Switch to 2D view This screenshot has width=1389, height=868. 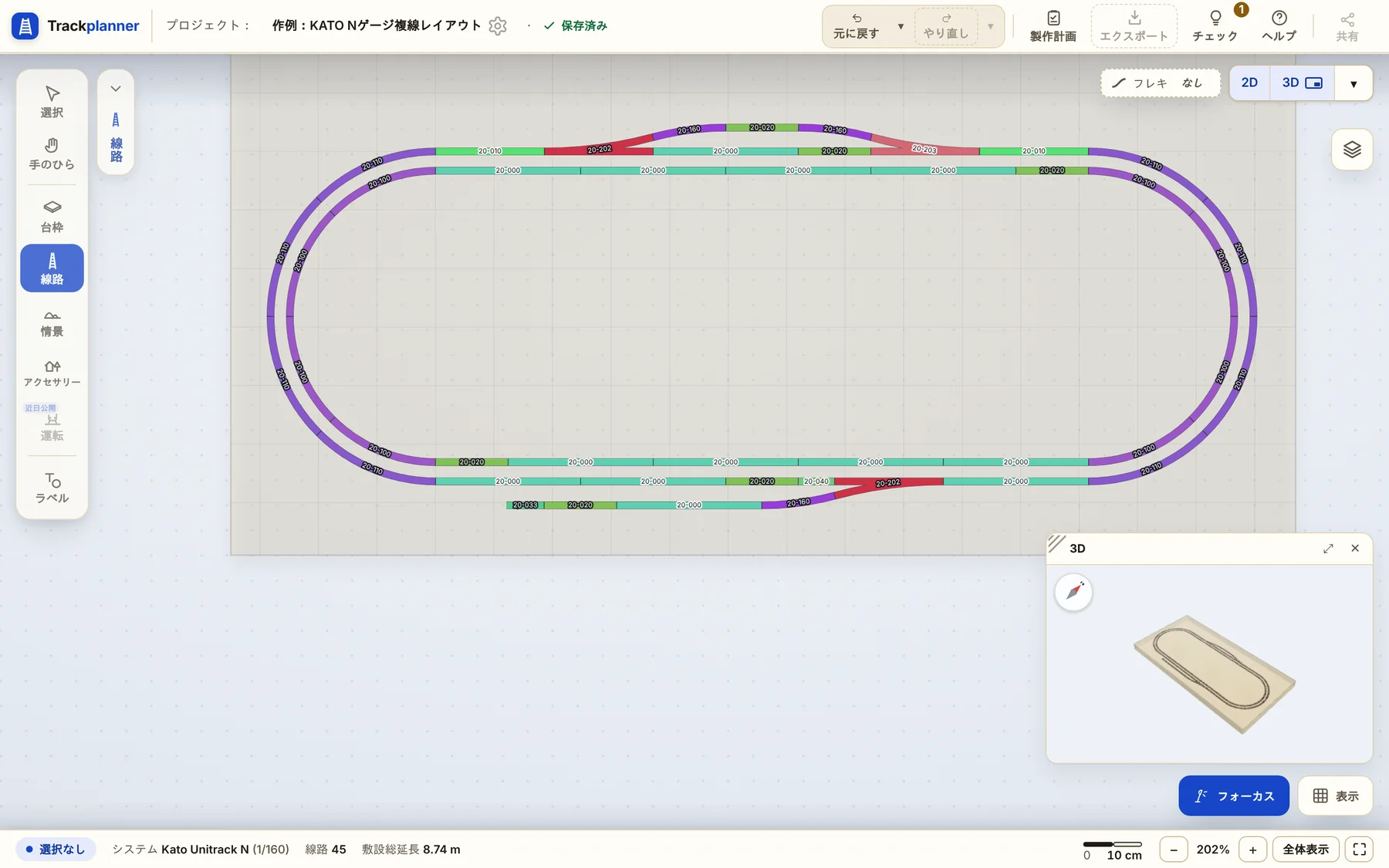pyautogui.click(x=1249, y=83)
